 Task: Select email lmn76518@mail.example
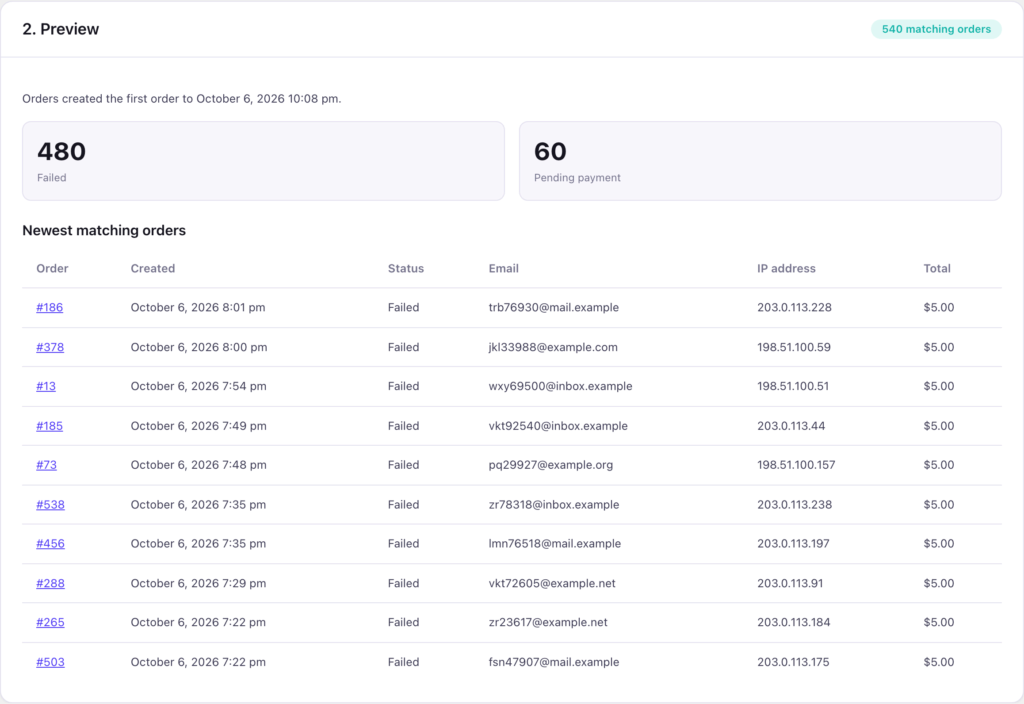[x=555, y=544]
